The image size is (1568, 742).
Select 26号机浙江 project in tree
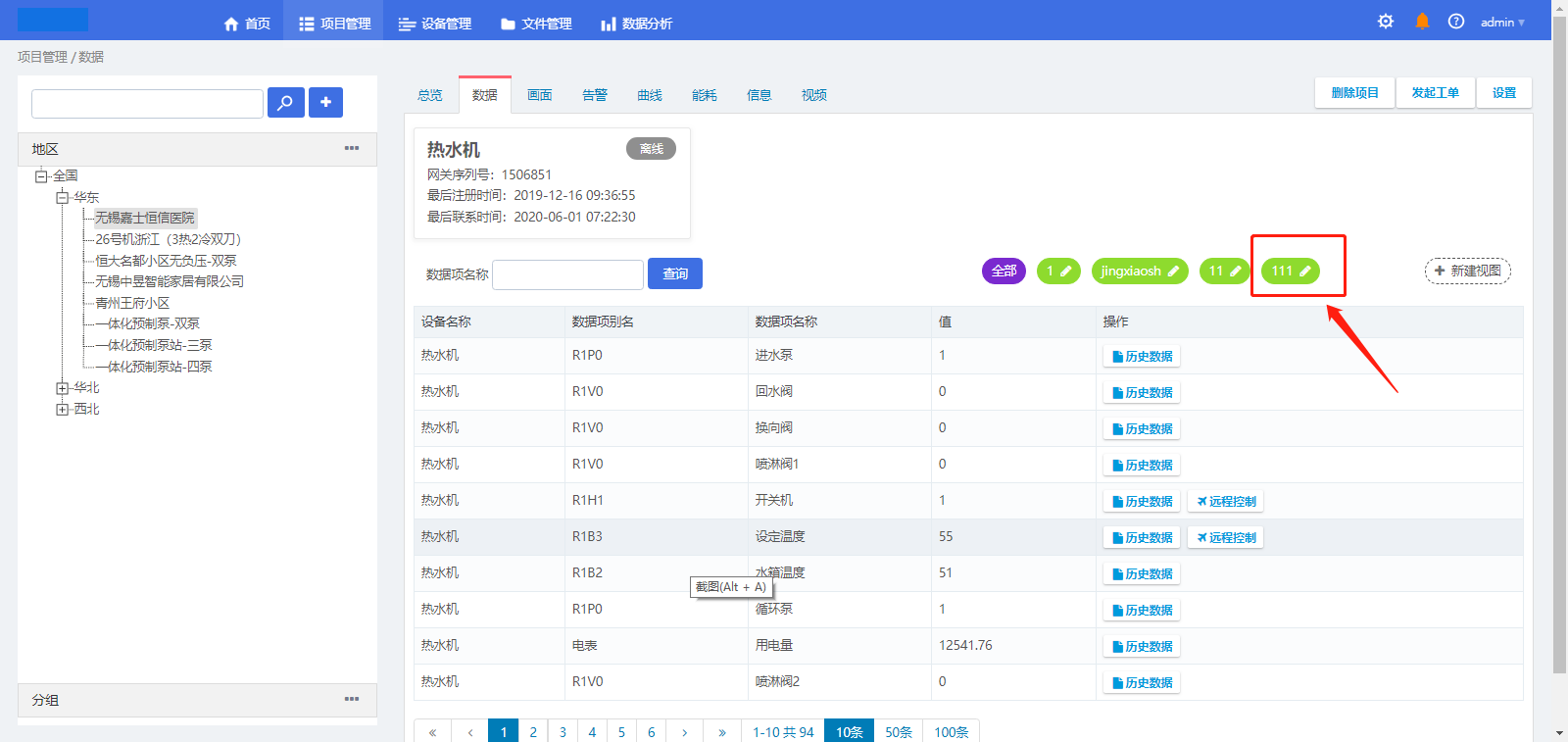tap(168, 239)
